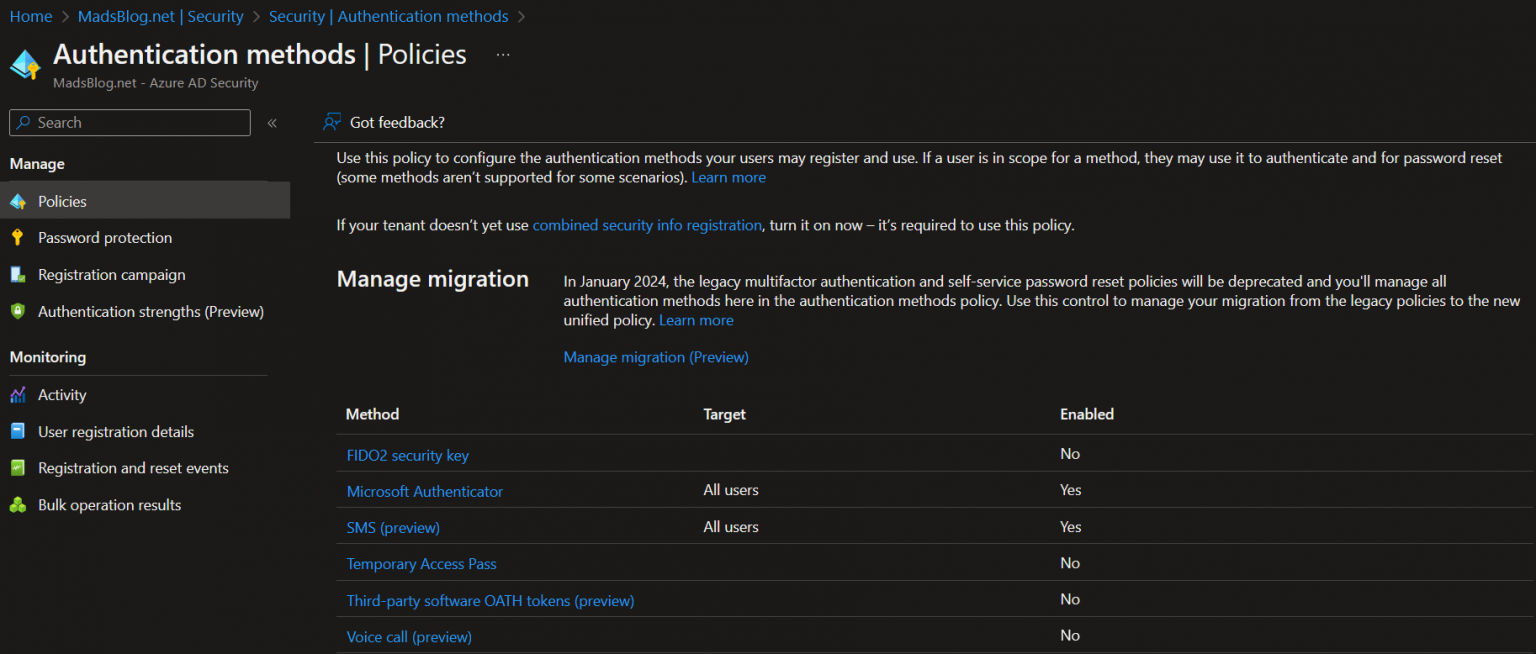Click the Registration and reset events icon
1536x654 pixels.
19,467
